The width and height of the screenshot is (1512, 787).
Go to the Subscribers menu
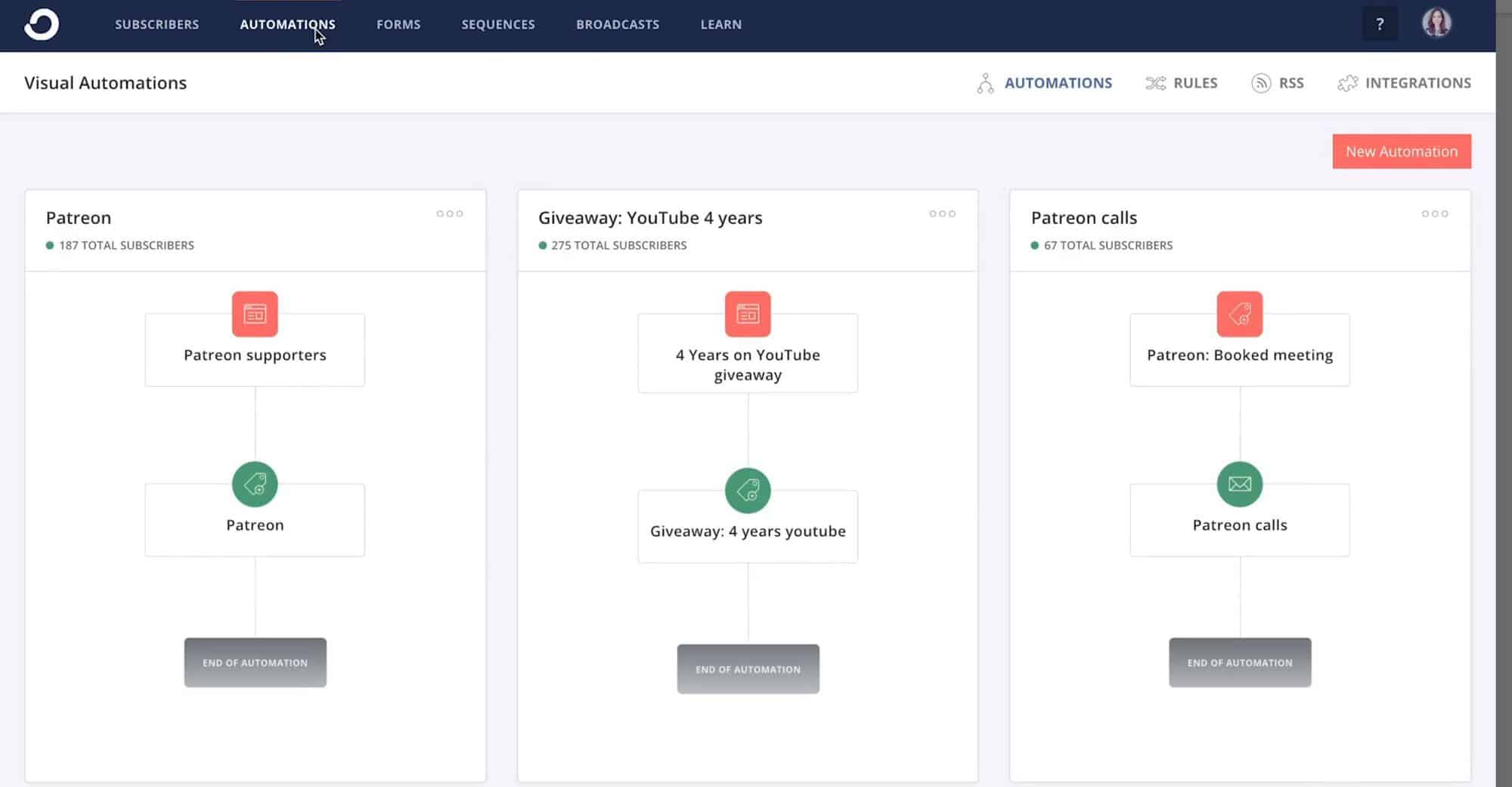tap(157, 24)
